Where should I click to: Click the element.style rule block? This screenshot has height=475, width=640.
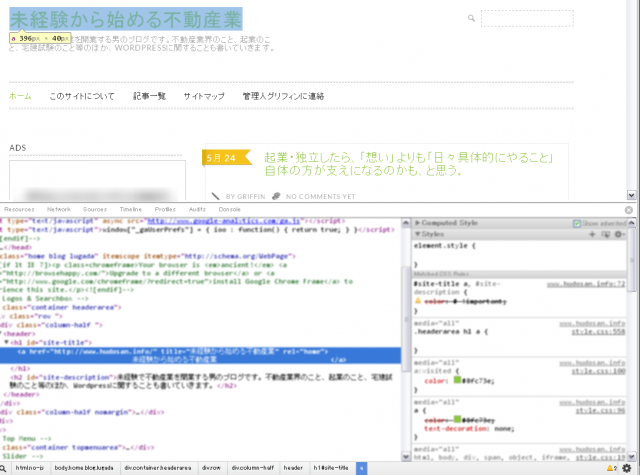coord(519,255)
